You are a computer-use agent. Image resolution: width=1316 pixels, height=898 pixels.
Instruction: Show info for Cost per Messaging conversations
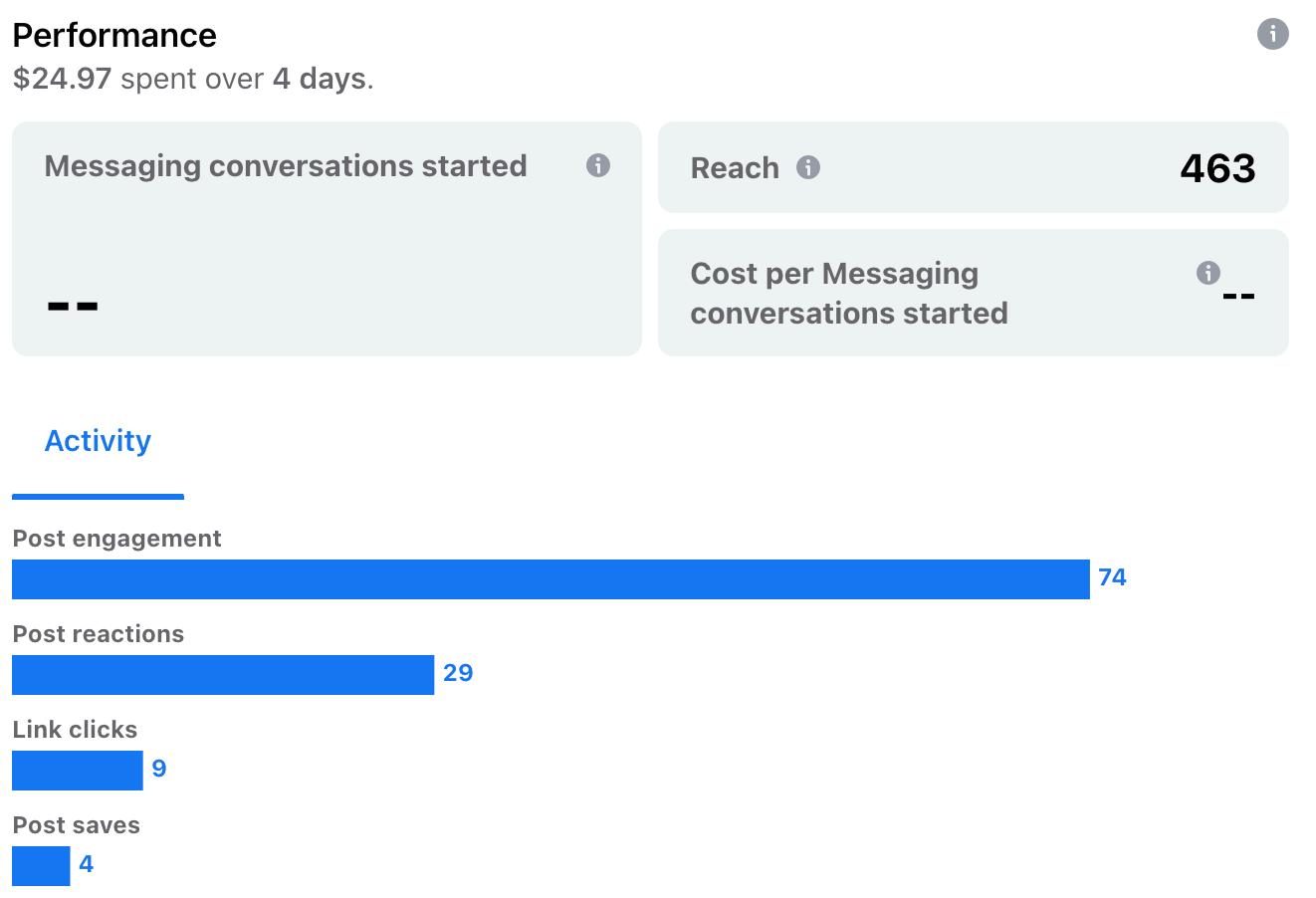[1207, 273]
